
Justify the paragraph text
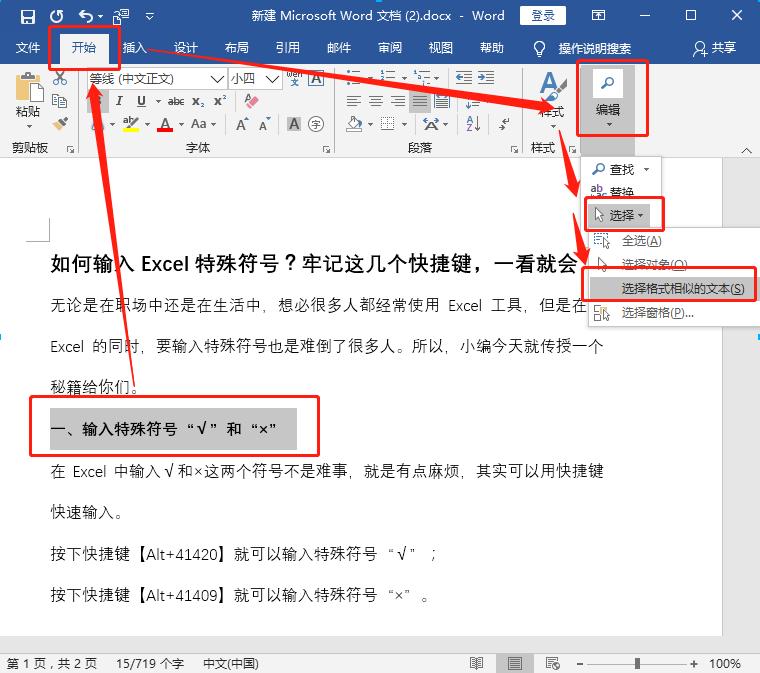click(420, 101)
